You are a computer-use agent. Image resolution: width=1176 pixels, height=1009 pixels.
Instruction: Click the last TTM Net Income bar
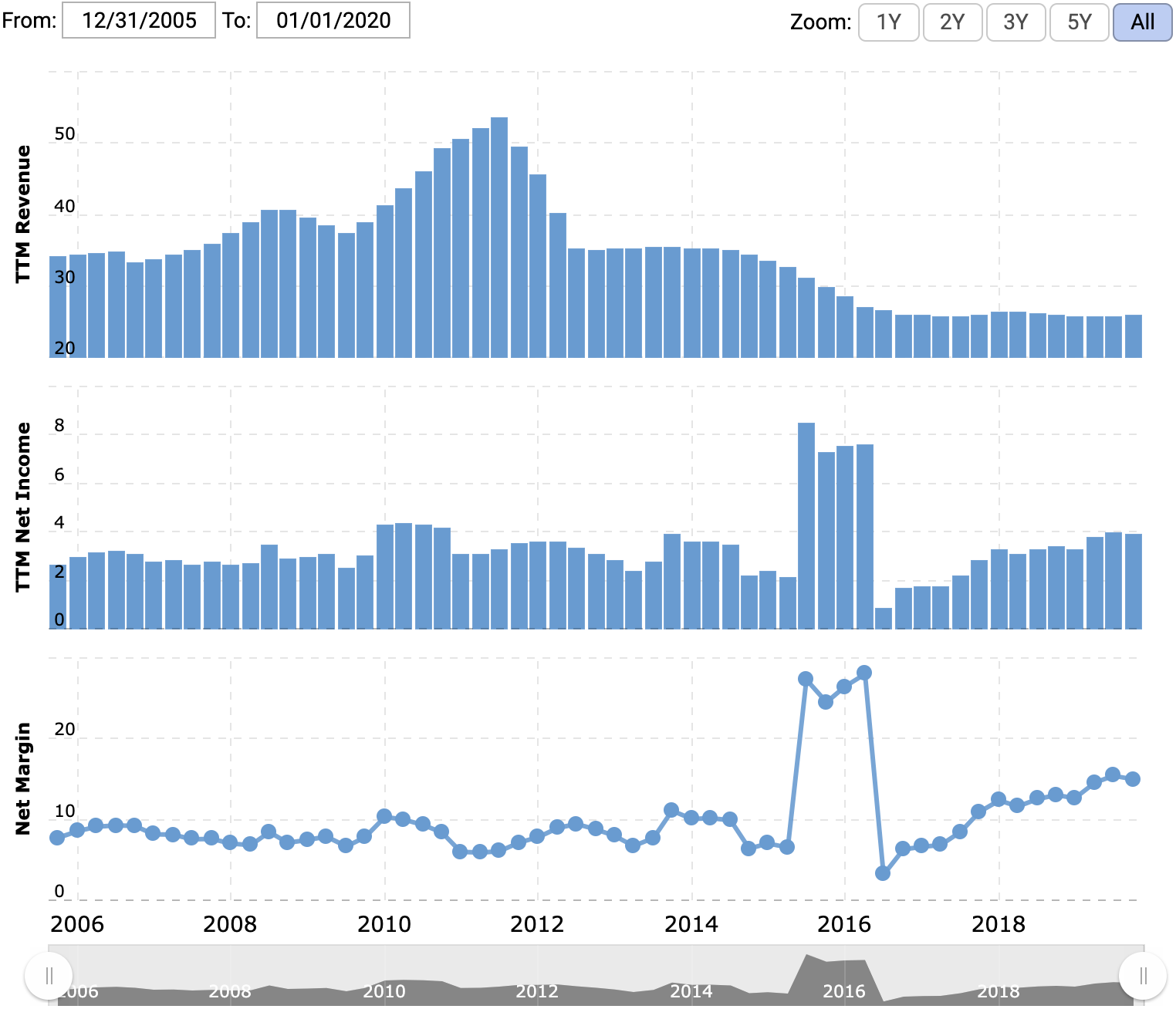tap(1134, 582)
